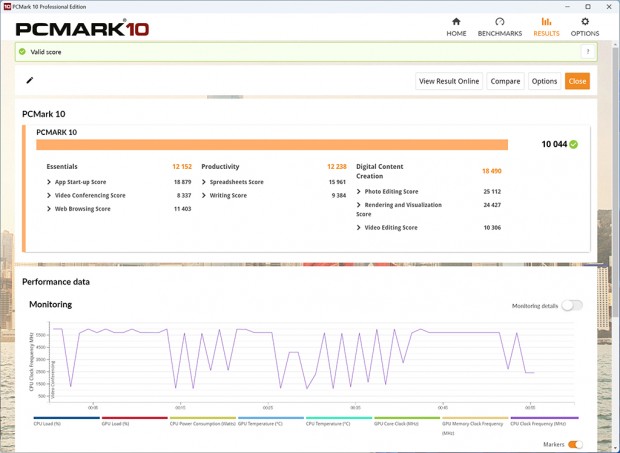Turn off the Markers toggle
The image size is (620, 453).
(575, 444)
